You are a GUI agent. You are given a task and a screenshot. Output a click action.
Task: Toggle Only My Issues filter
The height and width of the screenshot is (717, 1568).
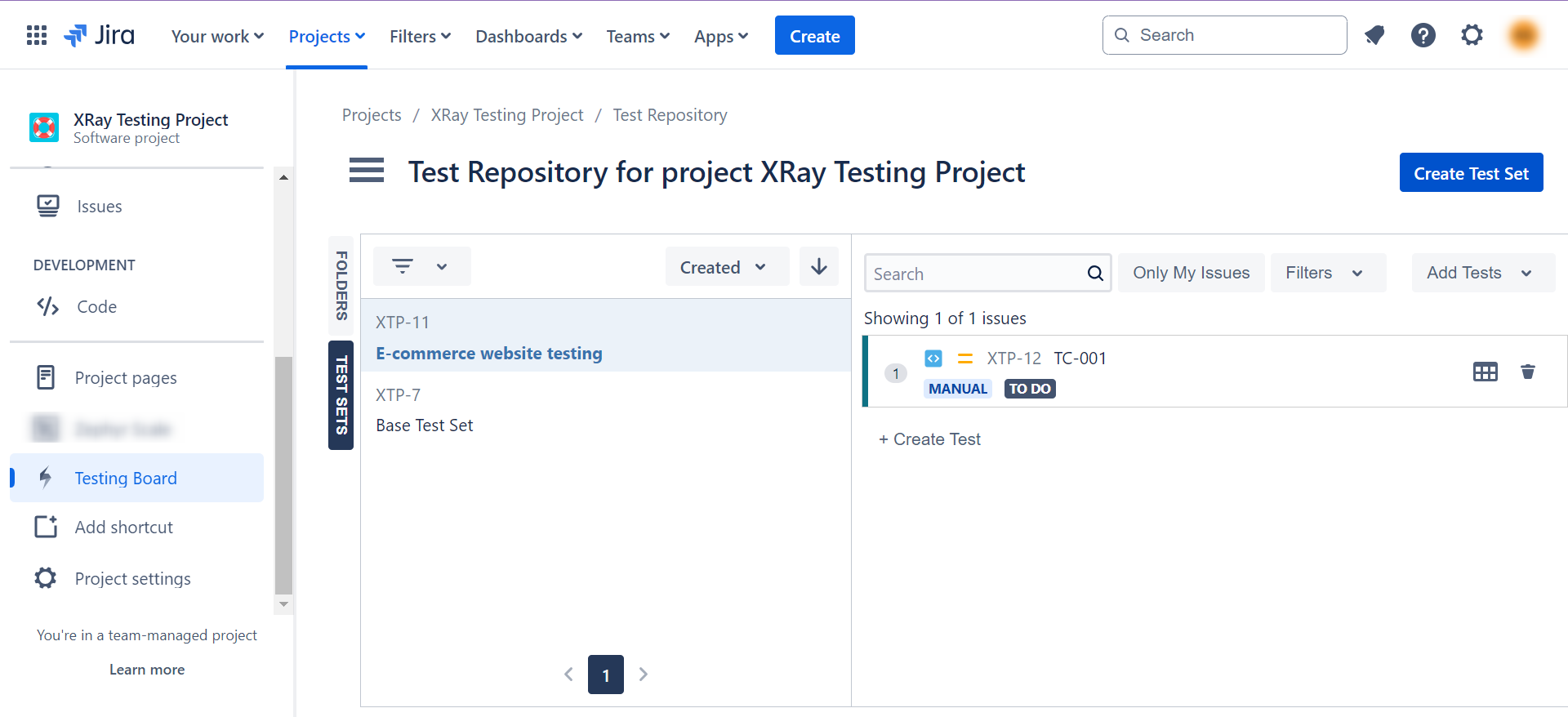[1191, 273]
